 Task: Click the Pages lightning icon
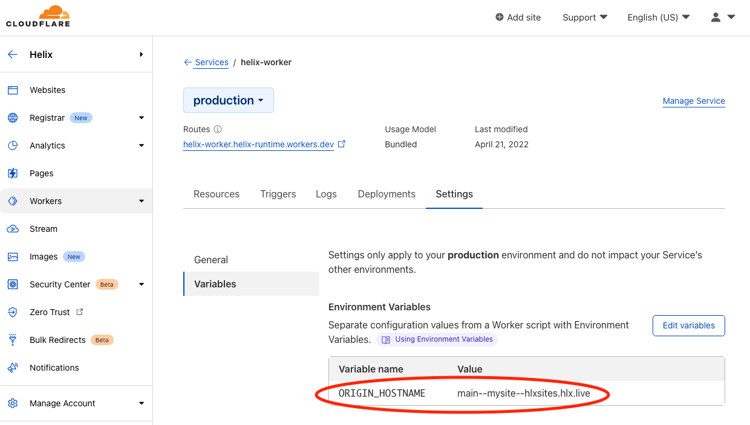[13, 173]
